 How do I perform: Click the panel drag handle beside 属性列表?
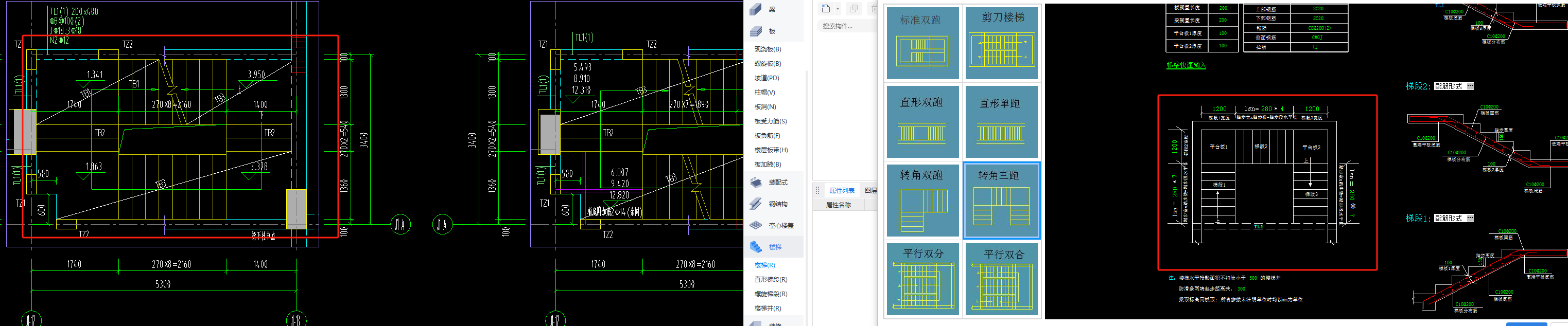[x=817, y=190]
